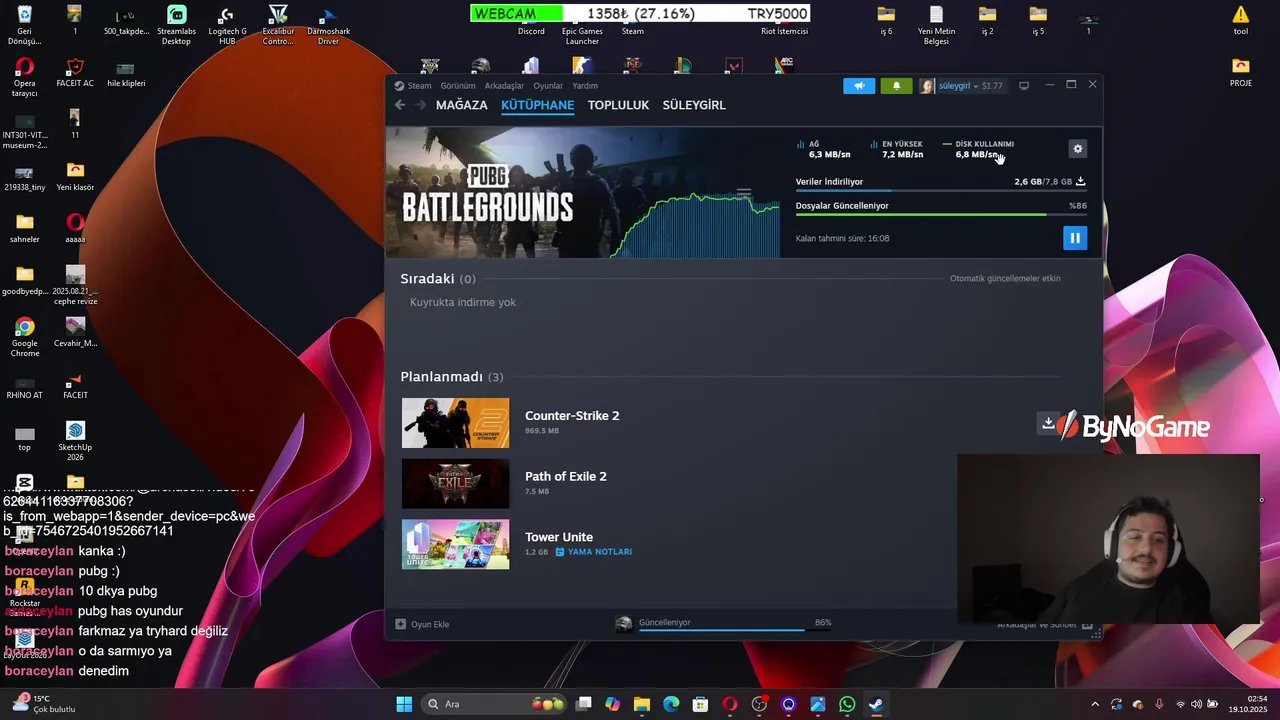The image size is (1280, 720).
Task: Click the Dosyalar Güncelleniyor progress bar
Action: tap(940, 214)
